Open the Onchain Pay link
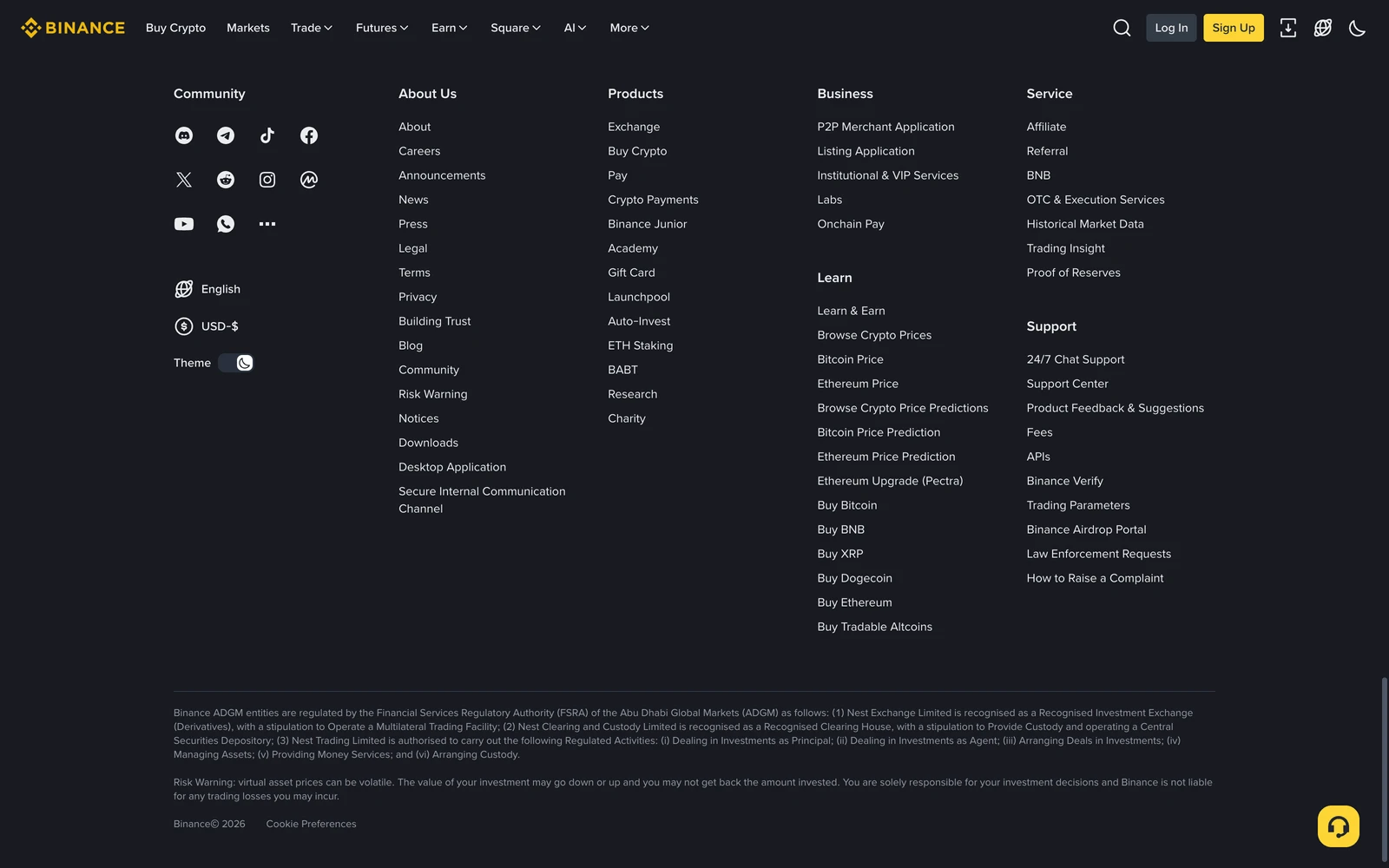 tap(851, 224)
